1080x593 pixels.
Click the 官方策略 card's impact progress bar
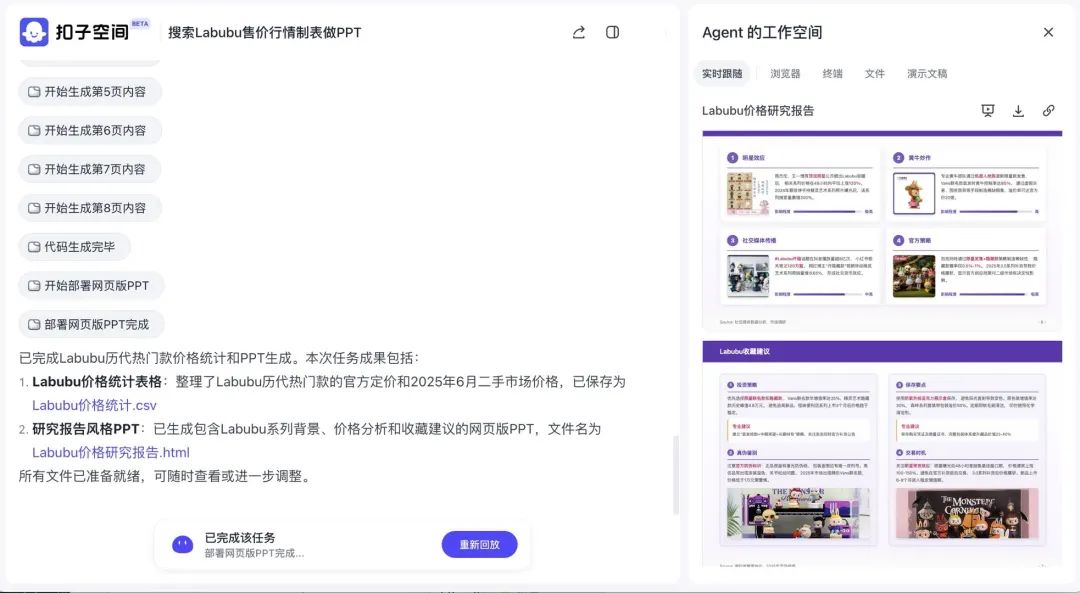pos(993,294)
